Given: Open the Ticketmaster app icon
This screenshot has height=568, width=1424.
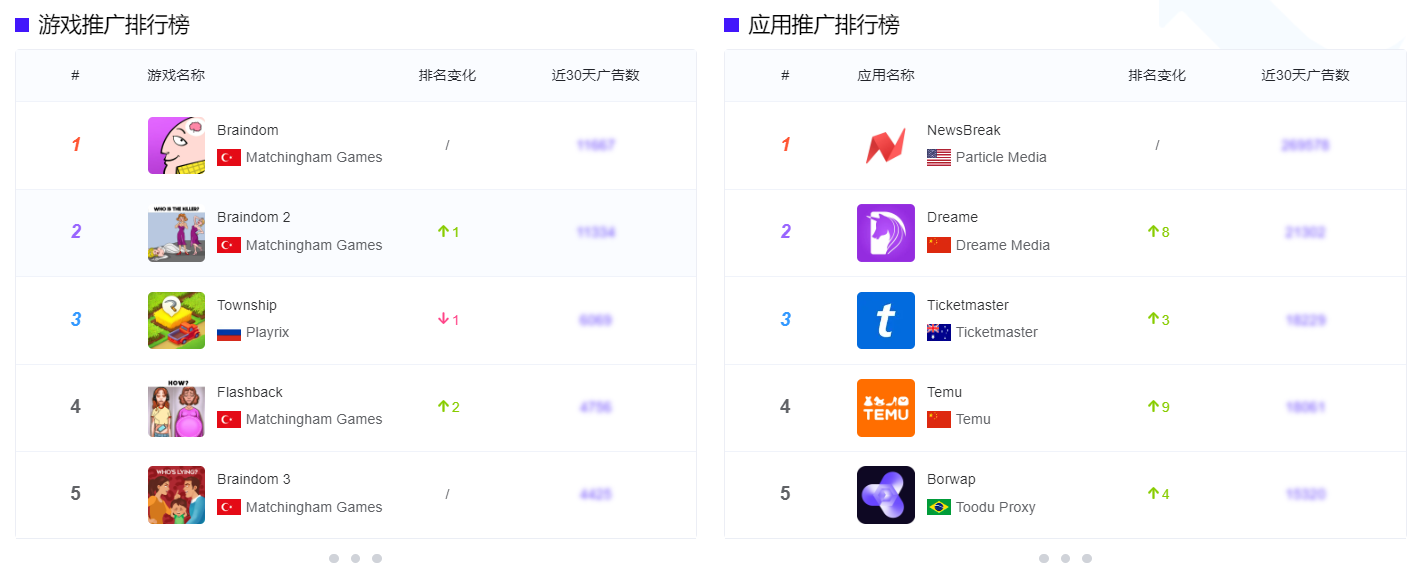Looking at the screenshot, I should (x=886, y=320).
